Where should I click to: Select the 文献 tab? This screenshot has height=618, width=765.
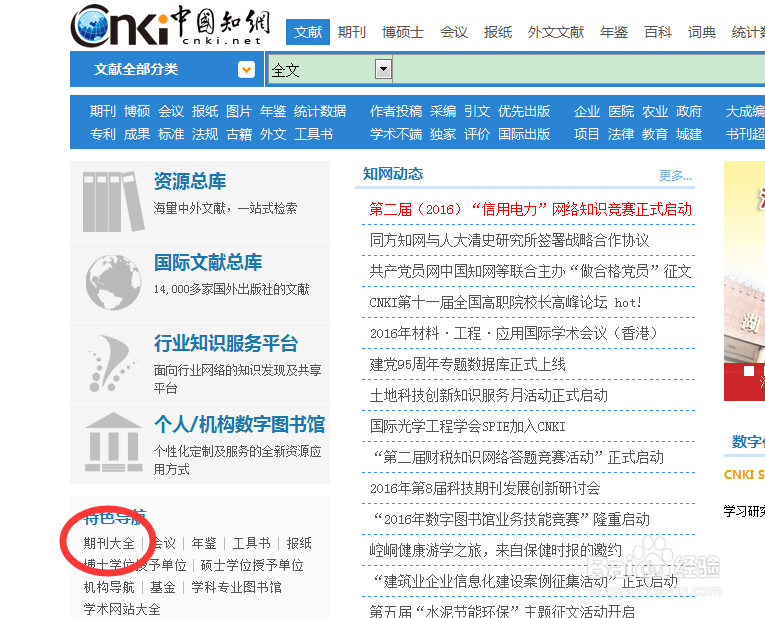coord(308,32)
